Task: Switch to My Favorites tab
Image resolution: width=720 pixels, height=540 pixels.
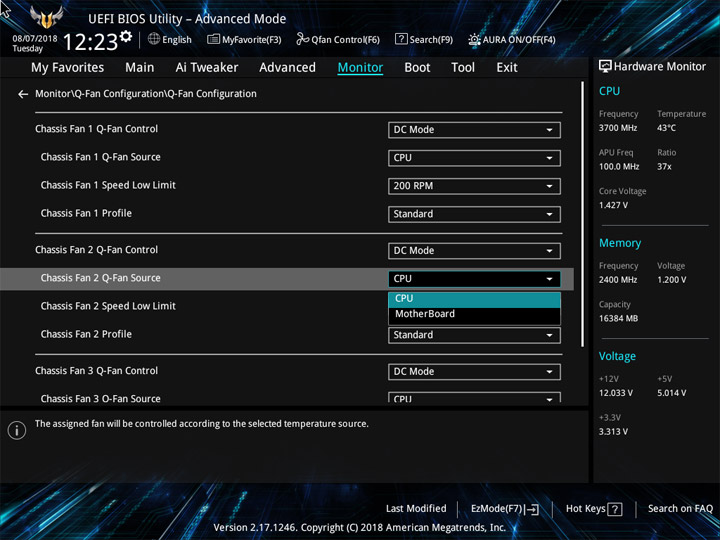Action: pyautogui.click(x=68, y=68)
